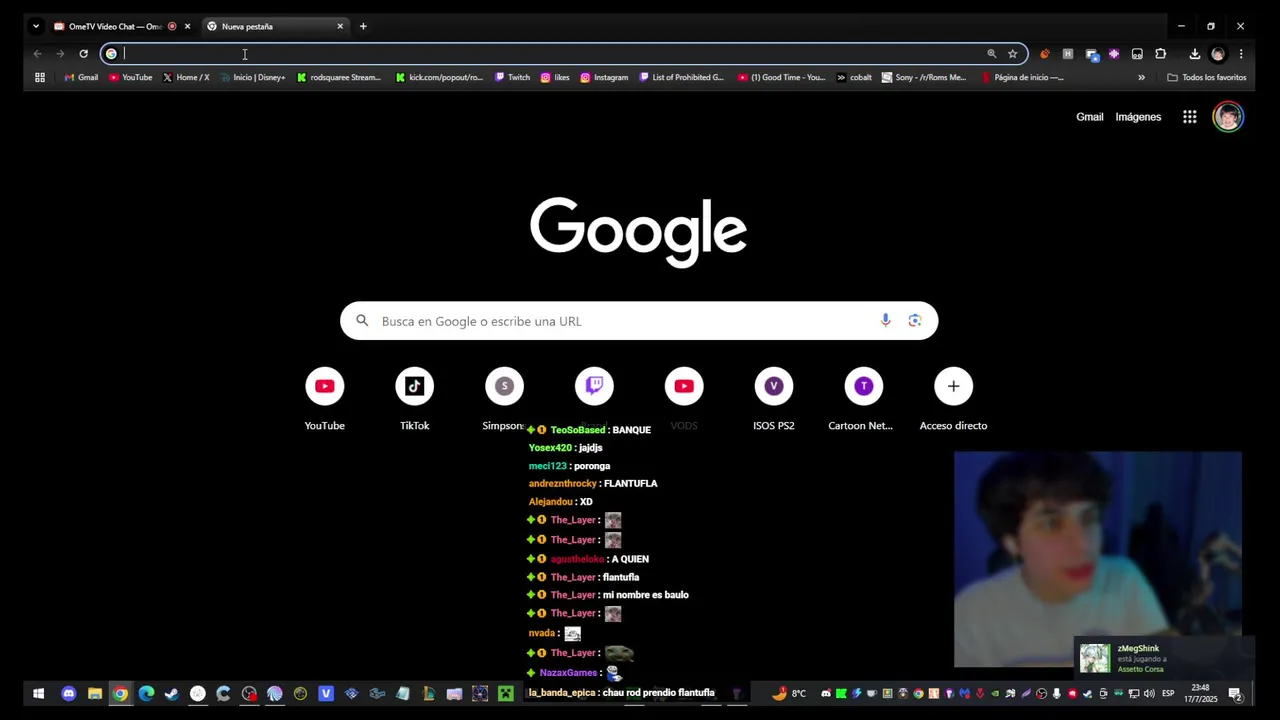Open the Google apps grid

pos(1190,117)
